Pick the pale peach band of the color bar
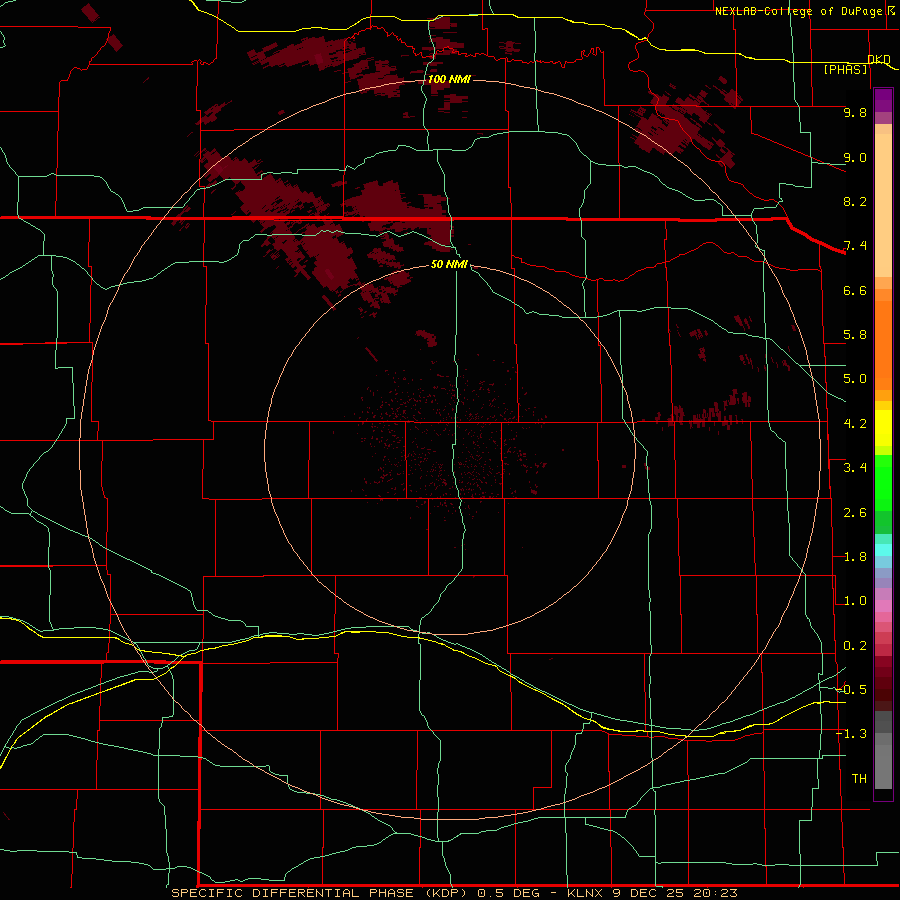The image size is (900, 900). pos(883,205)
